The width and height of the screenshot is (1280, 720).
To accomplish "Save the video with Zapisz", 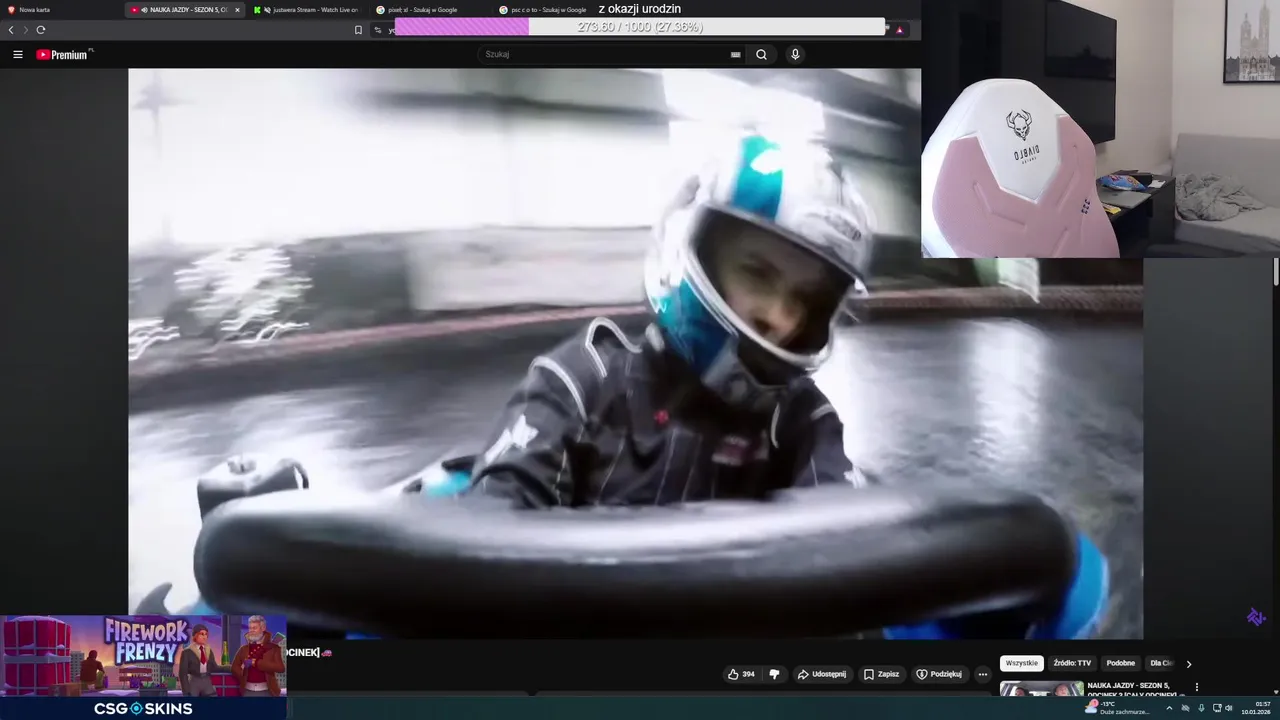I will [x=881, y=674].
